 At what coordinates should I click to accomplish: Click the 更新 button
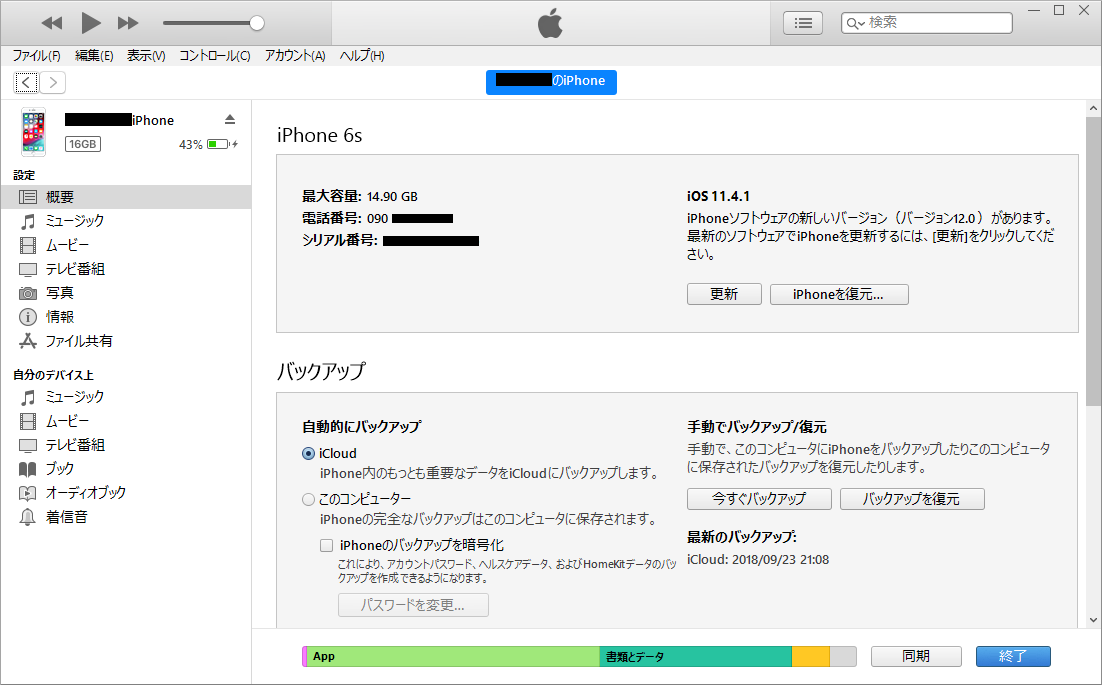[x=724, y=294]
